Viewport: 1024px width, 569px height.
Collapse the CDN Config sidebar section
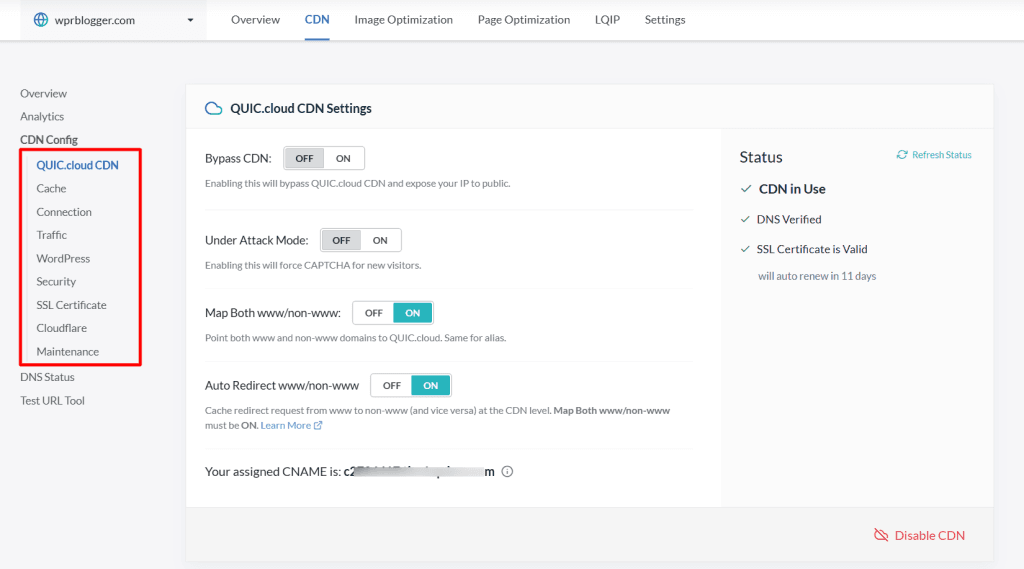pyautogui.click(x=49, y=140)
